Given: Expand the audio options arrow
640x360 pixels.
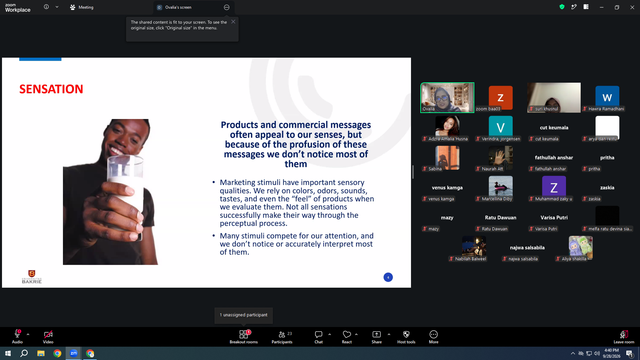Looking at the screenshot, I should [x=28, y=334].
